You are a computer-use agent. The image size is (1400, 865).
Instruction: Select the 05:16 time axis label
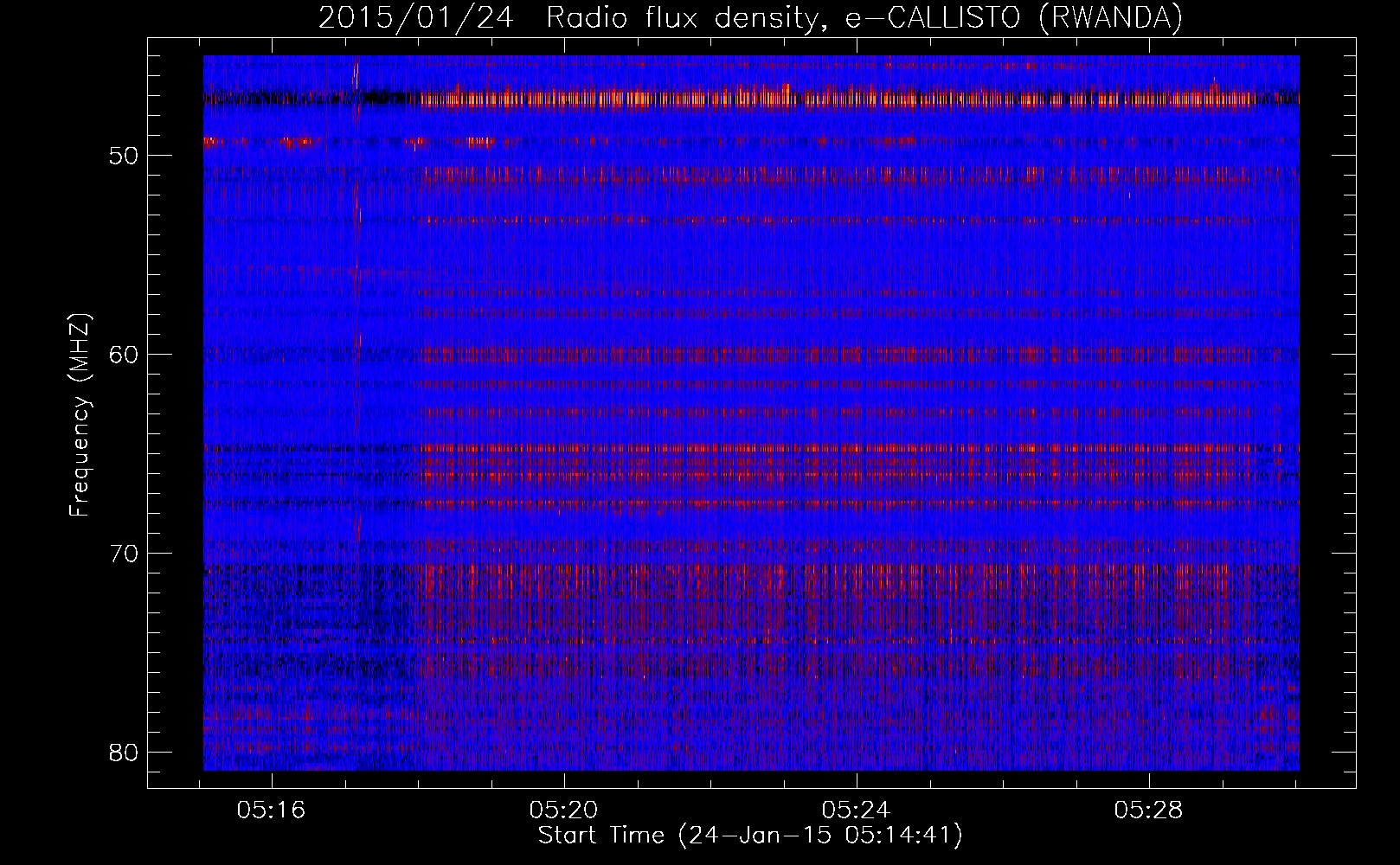point(272,811)
